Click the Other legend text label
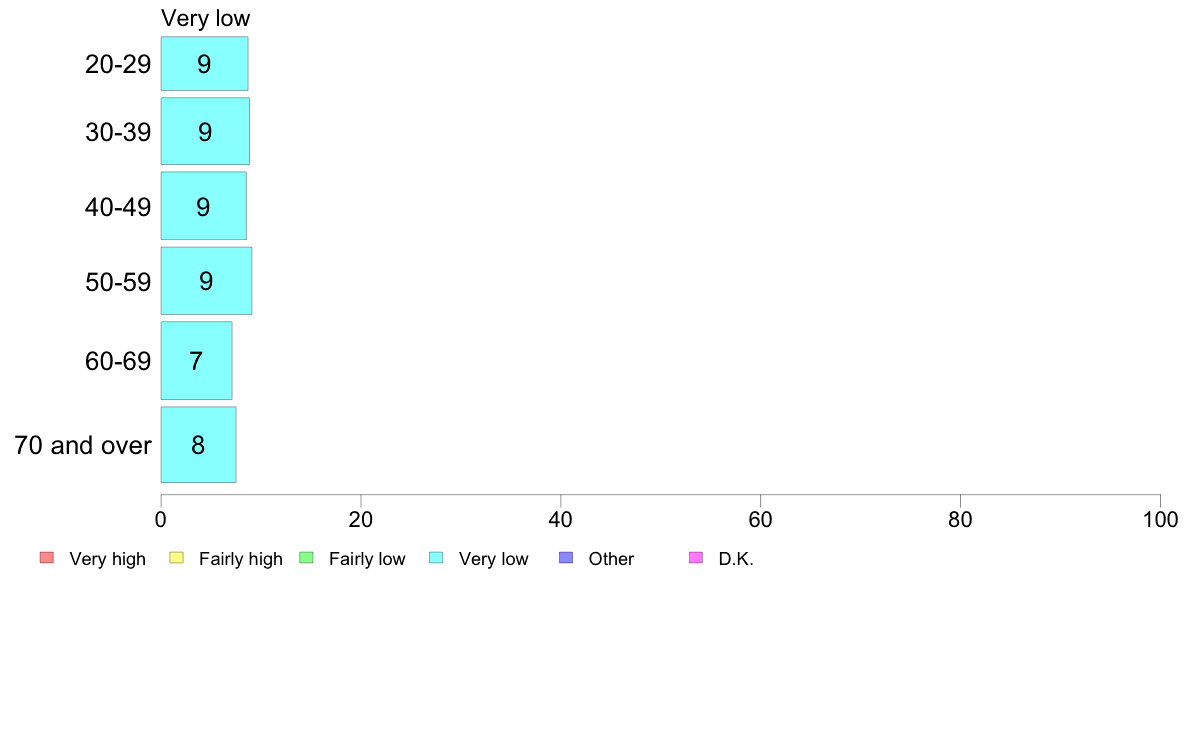The image size is (1188, 736). (611, 559)
